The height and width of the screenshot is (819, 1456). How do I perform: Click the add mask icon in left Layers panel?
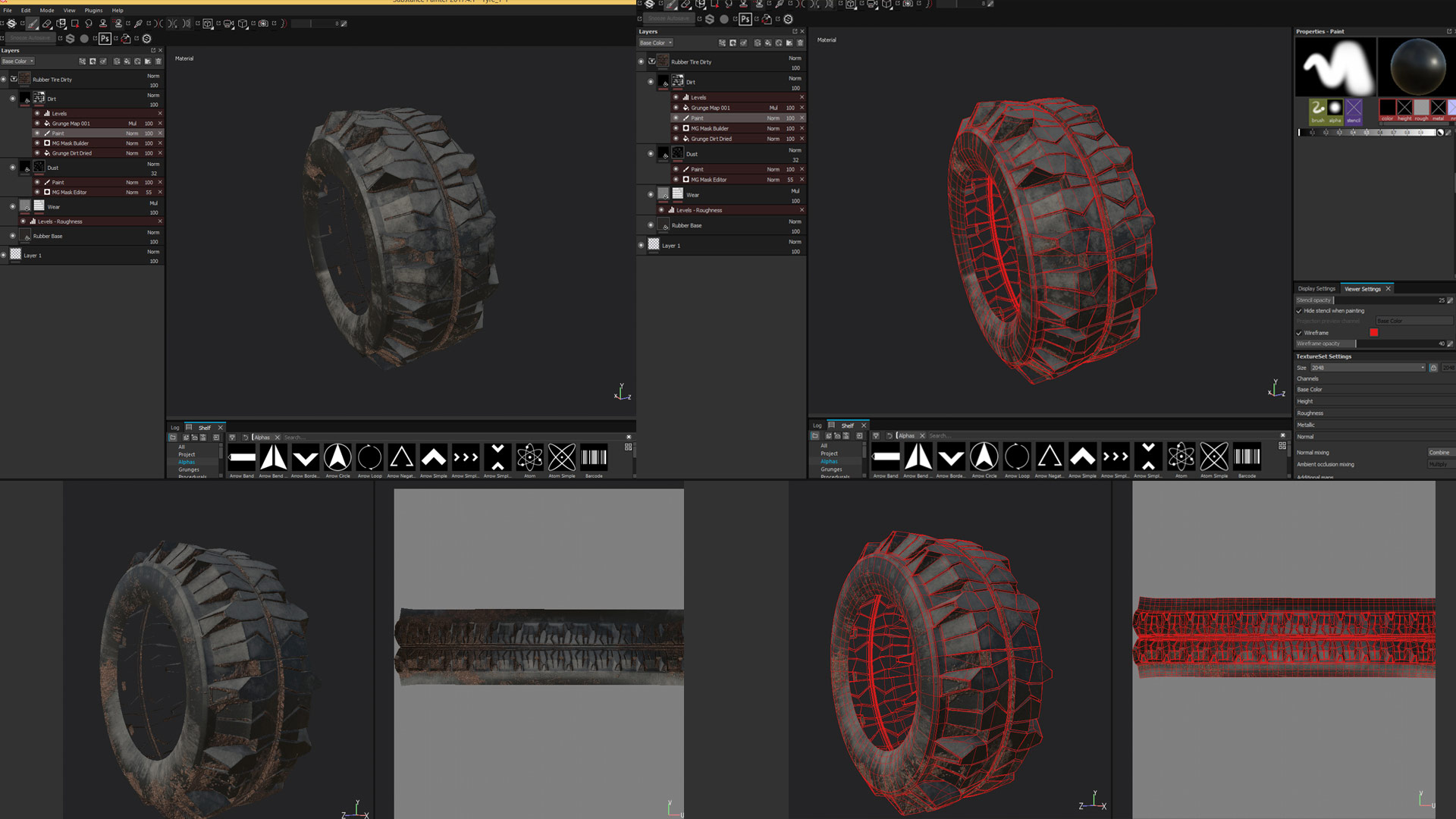pyautogui.click(x=93, y=61)
